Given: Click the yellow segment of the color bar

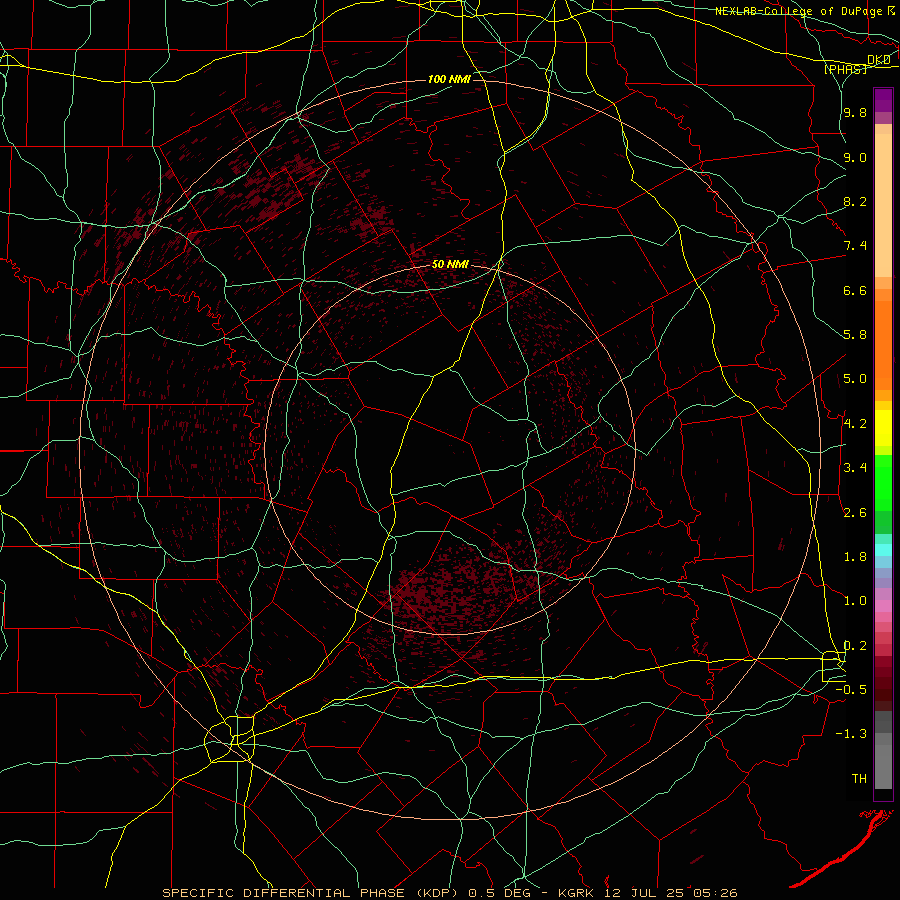Looking at the screenshot, I should tap(883, 428).
